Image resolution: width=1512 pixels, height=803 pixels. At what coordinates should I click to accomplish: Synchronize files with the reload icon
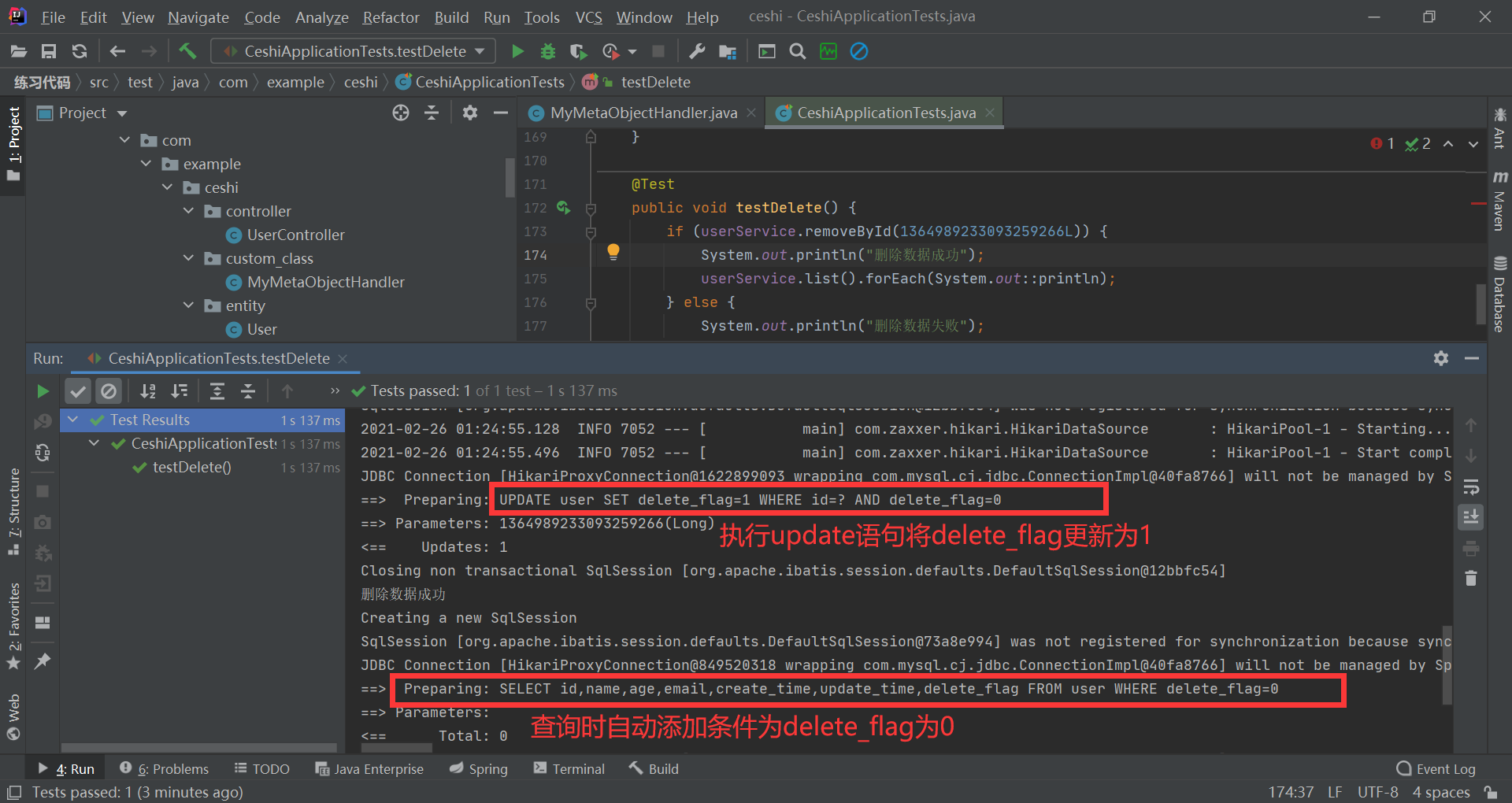(80, 51)
